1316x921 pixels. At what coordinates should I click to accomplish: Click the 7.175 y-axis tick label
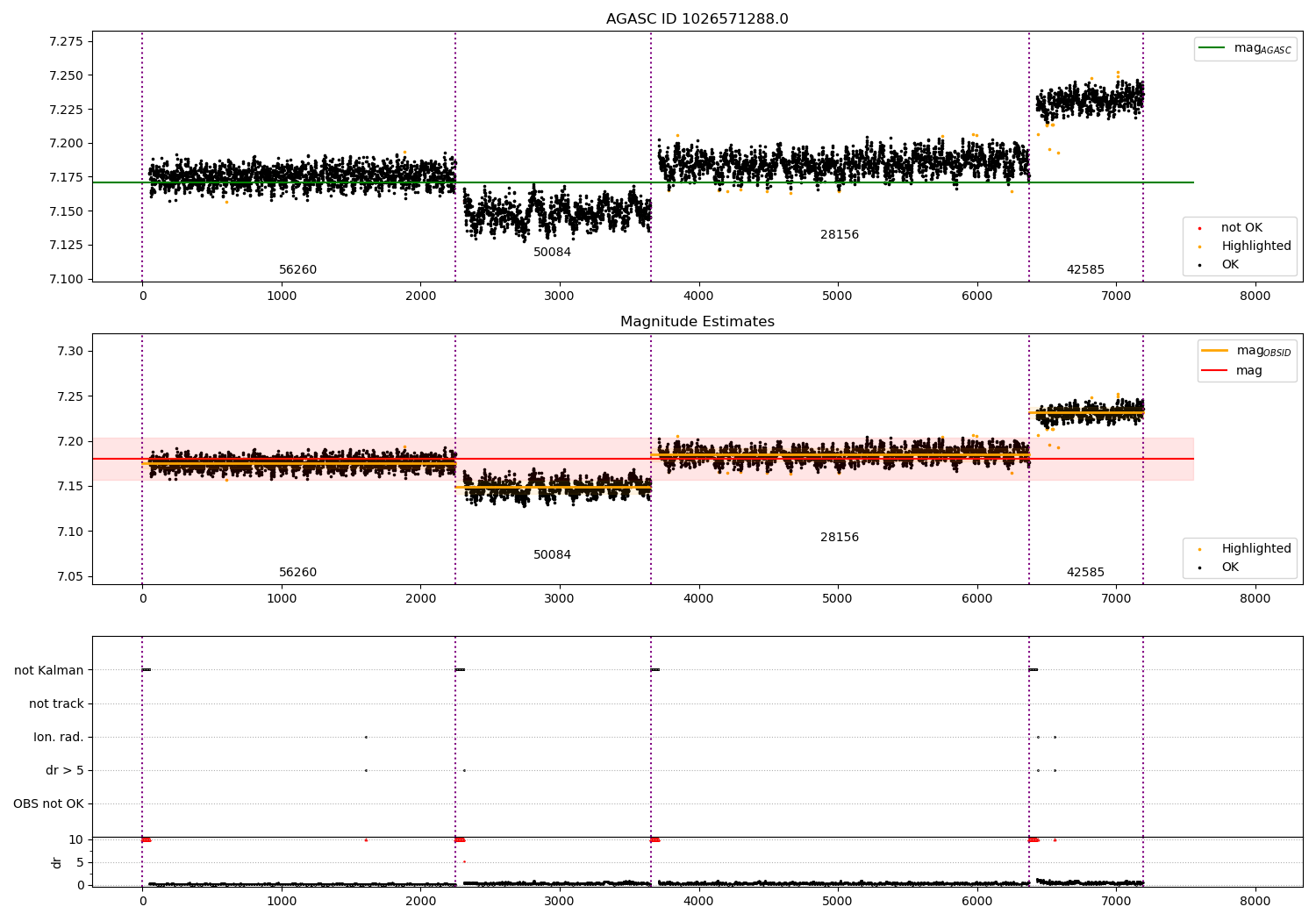66,178
